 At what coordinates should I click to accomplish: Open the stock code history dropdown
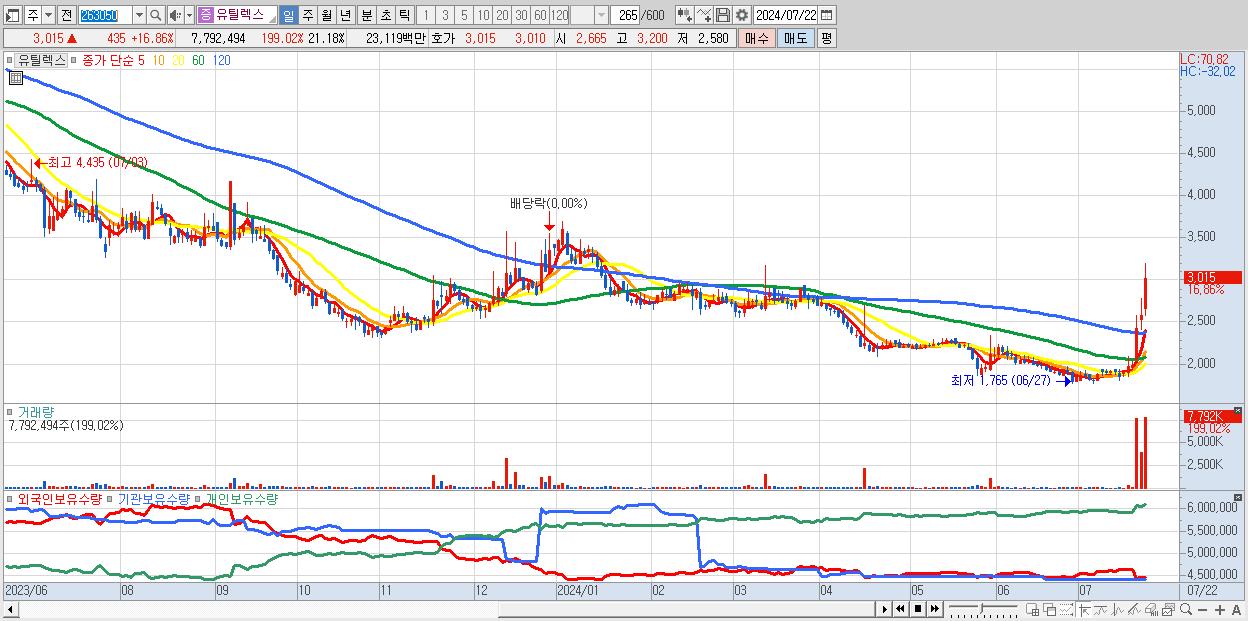point(139,15)
